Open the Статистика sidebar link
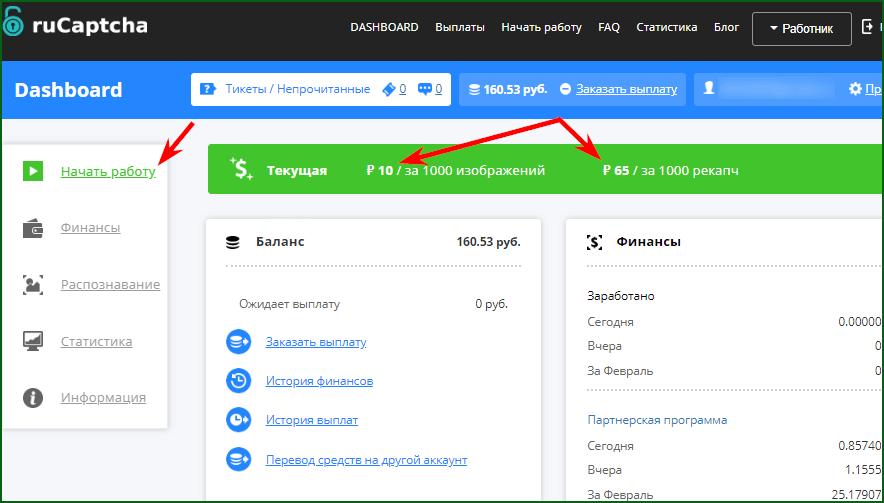 click(96, 341)
